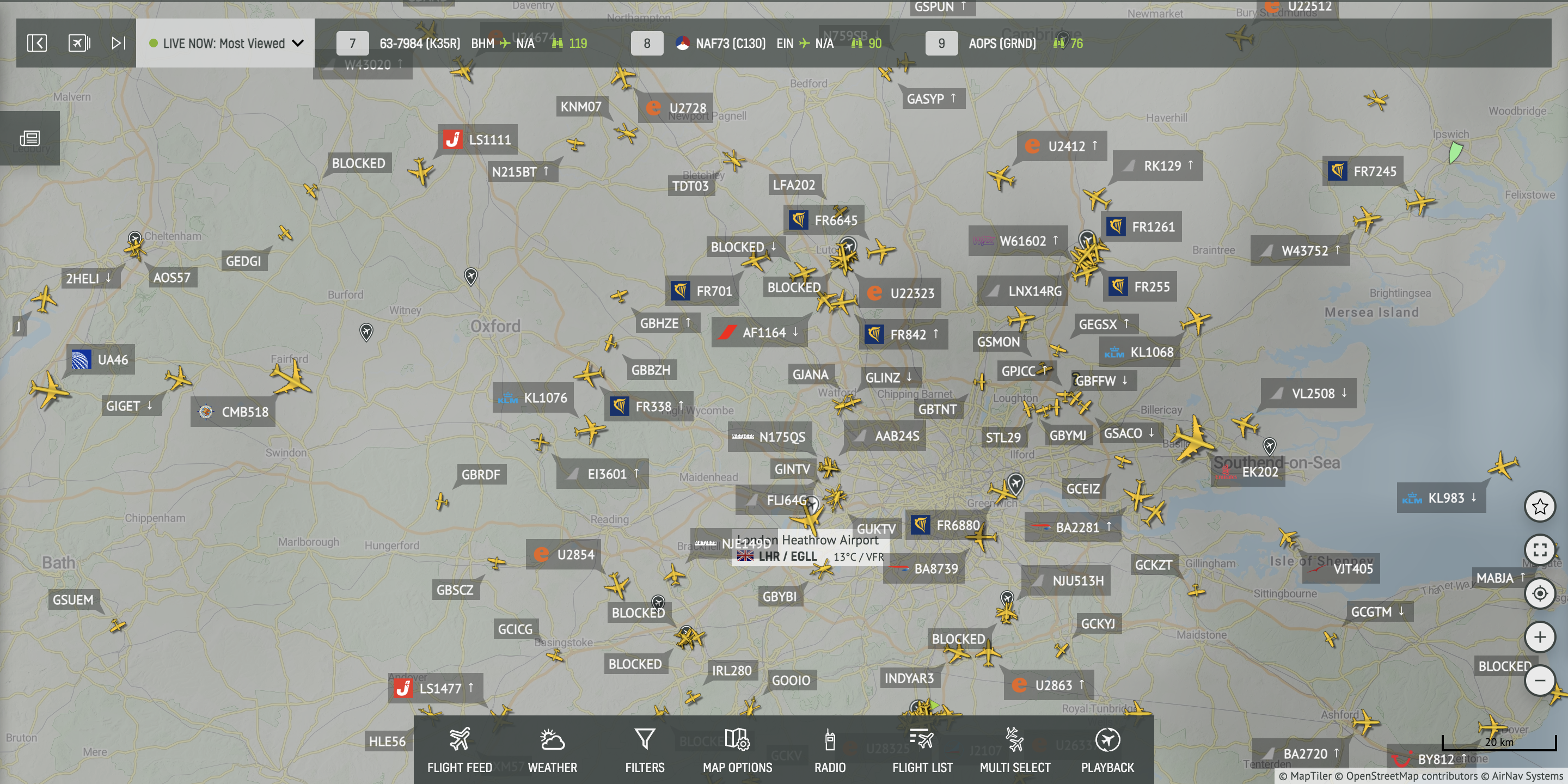The image size is (1568, 784).
Task: Select flight label FR338
Action: [x=649, y=406]
